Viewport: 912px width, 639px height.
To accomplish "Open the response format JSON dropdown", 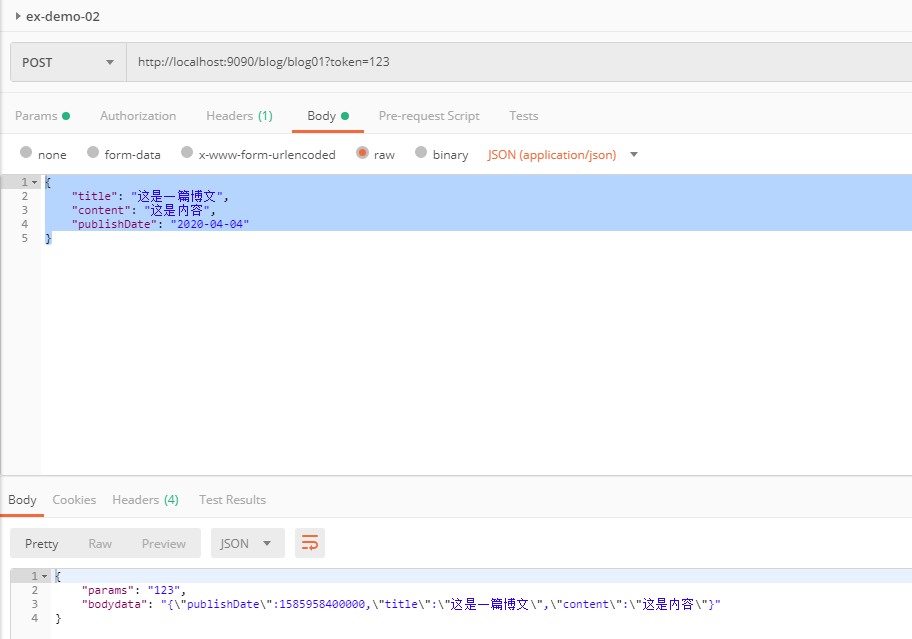I will click(x=247, y=543).
